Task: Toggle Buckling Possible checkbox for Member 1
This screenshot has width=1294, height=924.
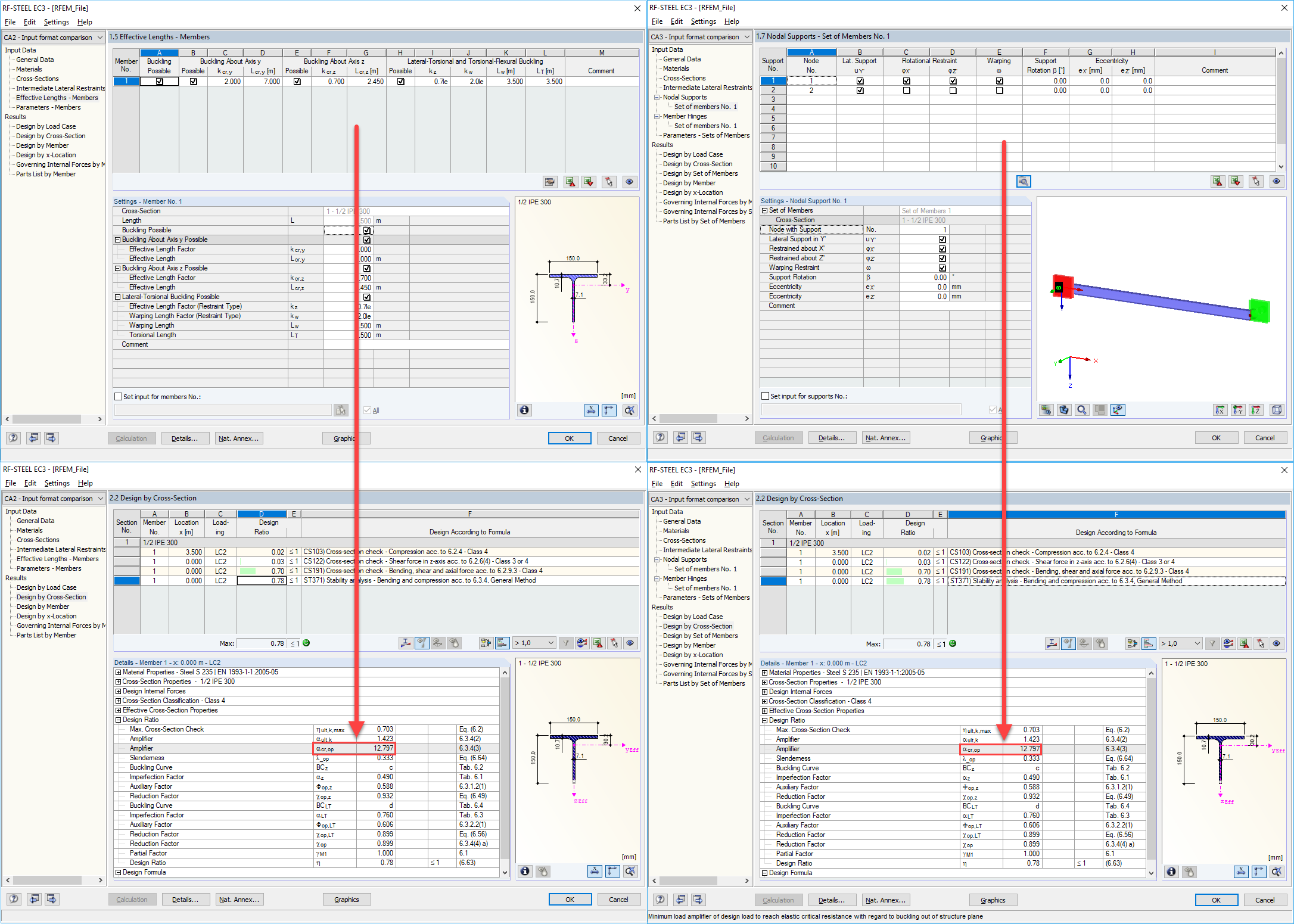Action: tap(159, 82)
